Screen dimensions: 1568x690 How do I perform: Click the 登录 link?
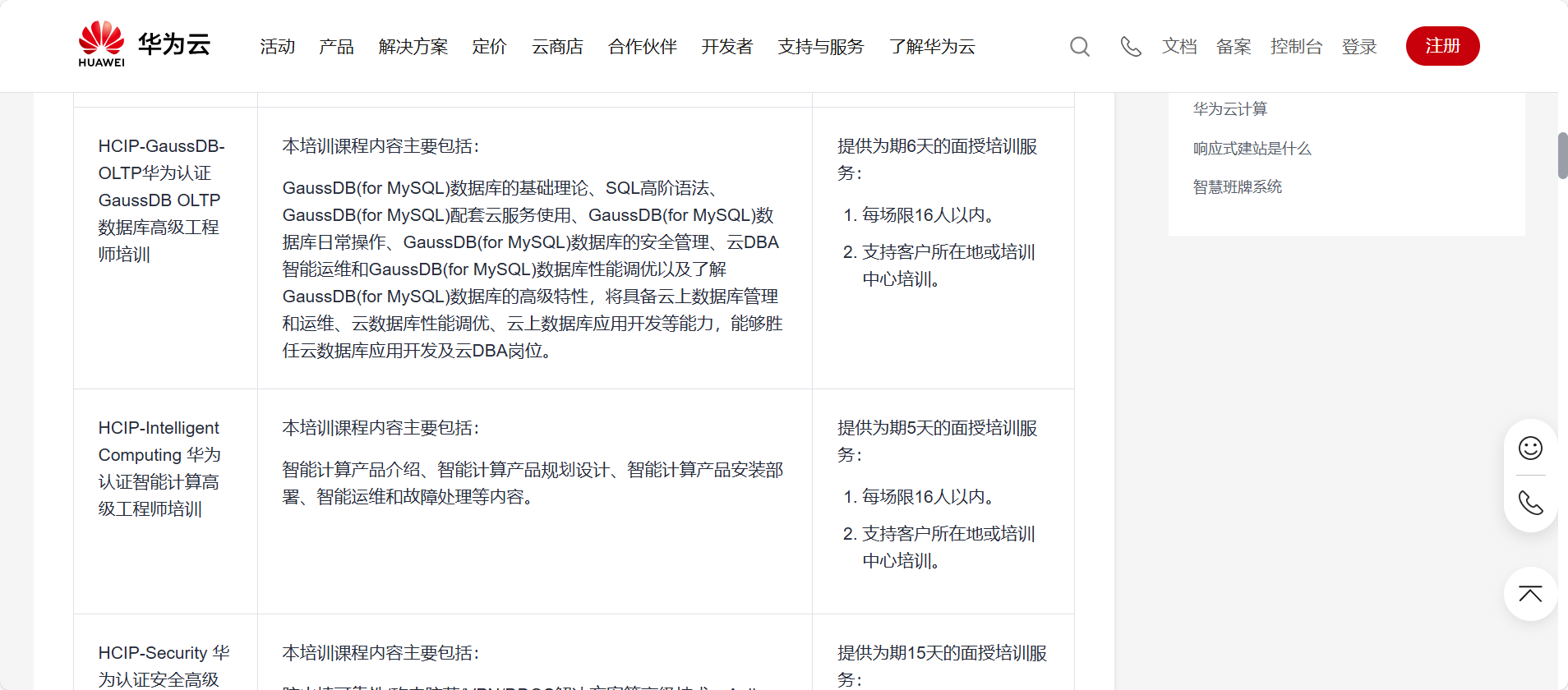point(1359,47)
